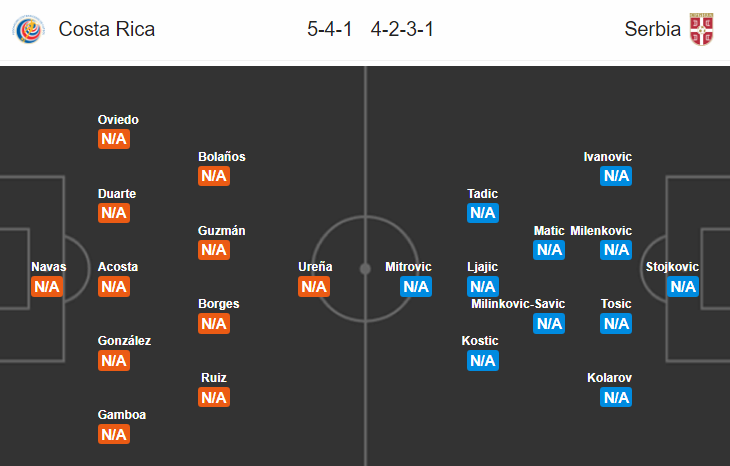
Task: Select player Tadic on the pitch
Action: (x=482, y=194)
